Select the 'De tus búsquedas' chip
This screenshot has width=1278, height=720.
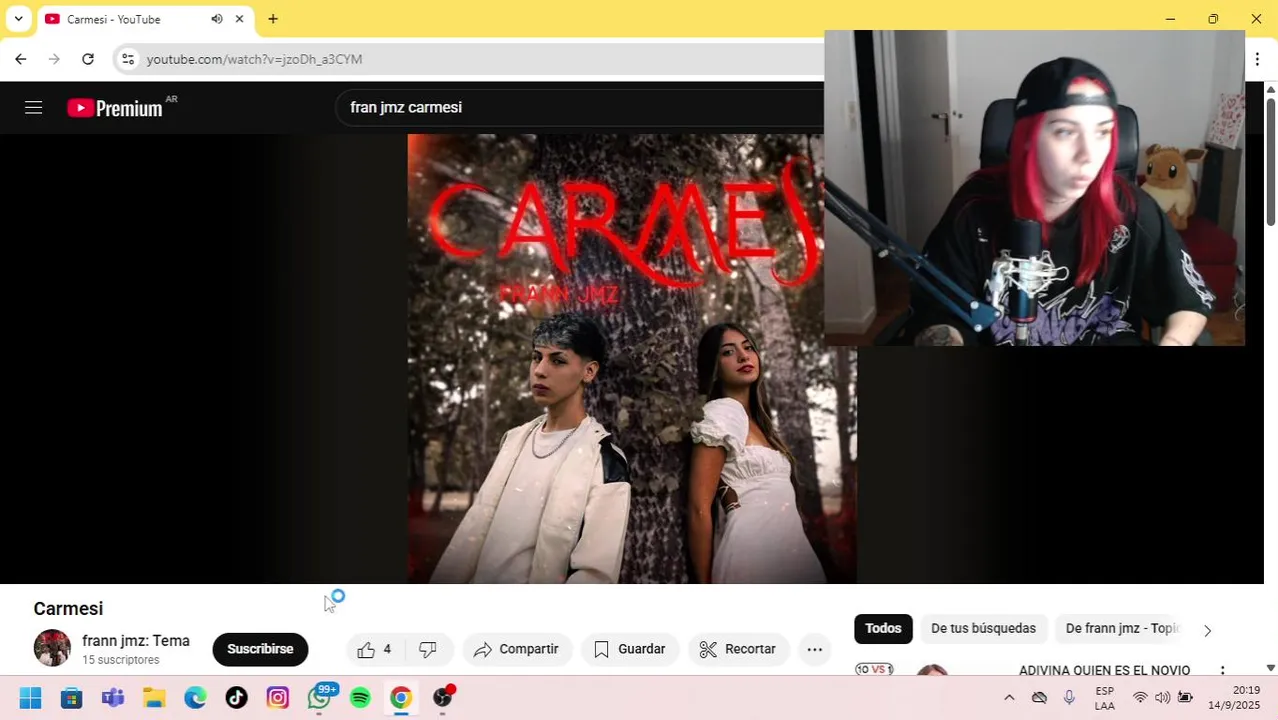983,628
